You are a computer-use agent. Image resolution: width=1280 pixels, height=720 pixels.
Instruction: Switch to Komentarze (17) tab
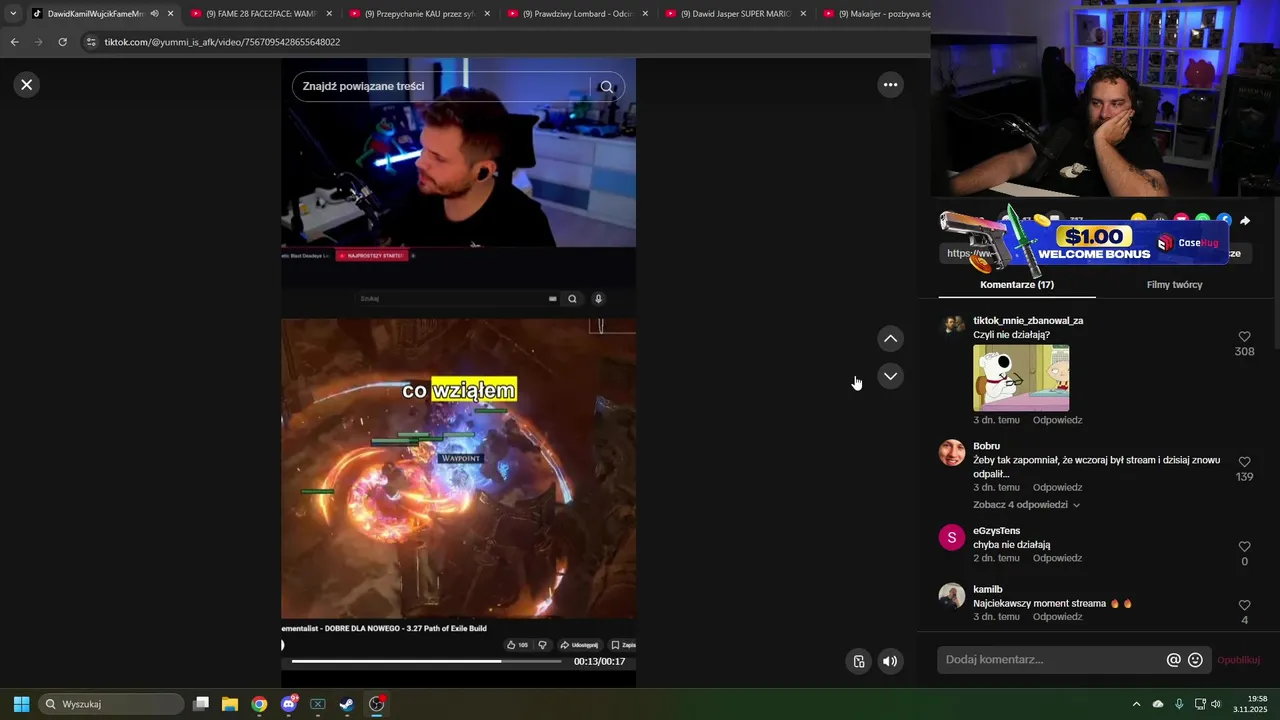(1017, 285)
